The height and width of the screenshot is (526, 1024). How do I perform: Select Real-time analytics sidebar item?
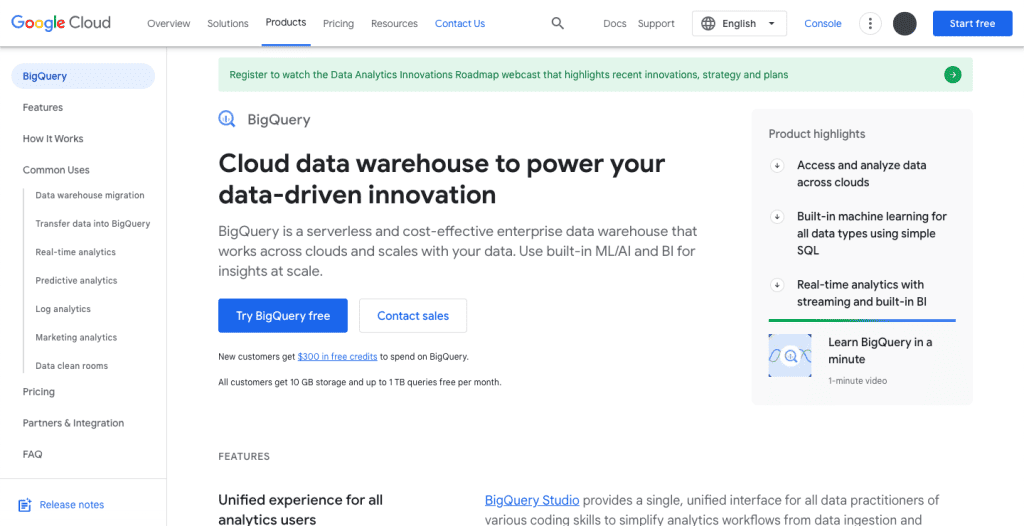[75, 252]
